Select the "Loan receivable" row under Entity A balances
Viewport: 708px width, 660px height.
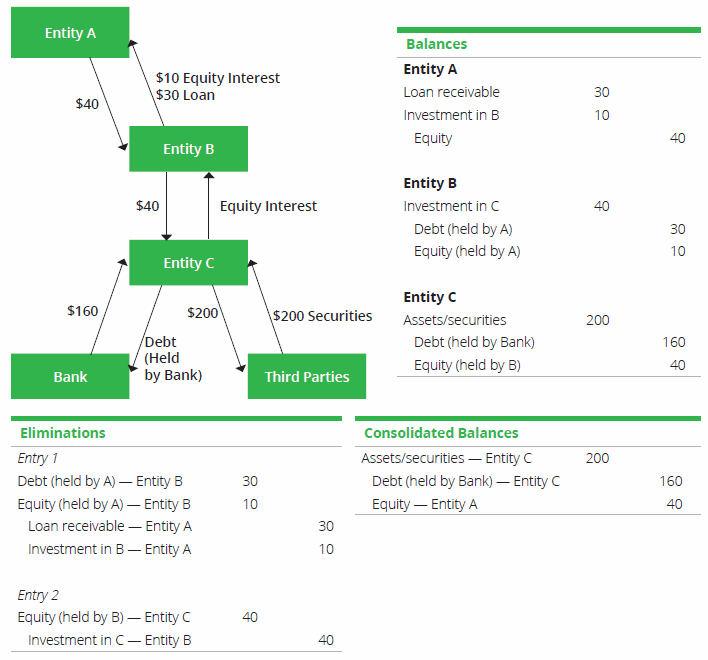click(451, 92)
